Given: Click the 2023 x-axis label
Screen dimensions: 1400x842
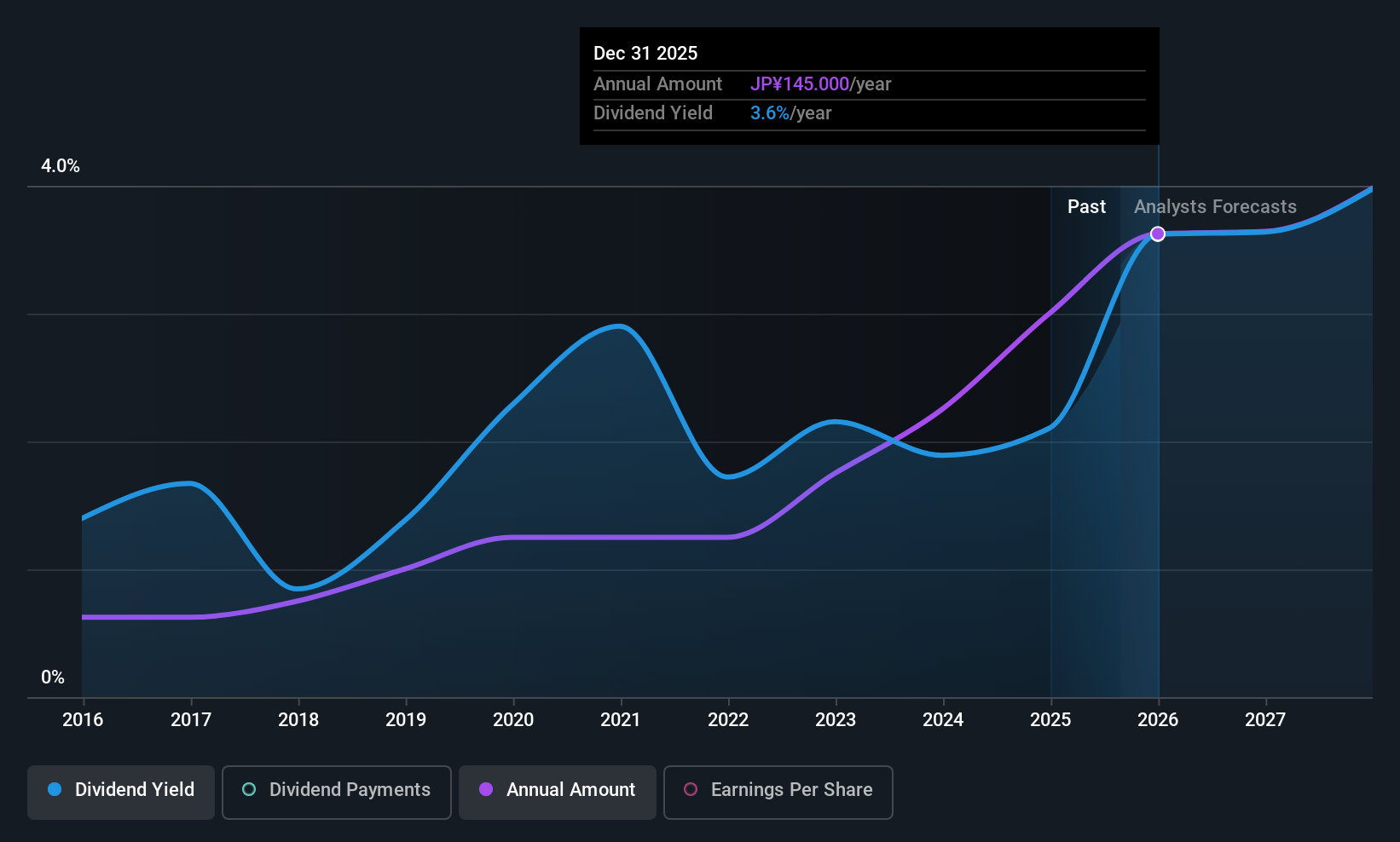Looking at the screenshot, I should click(836, 719).
